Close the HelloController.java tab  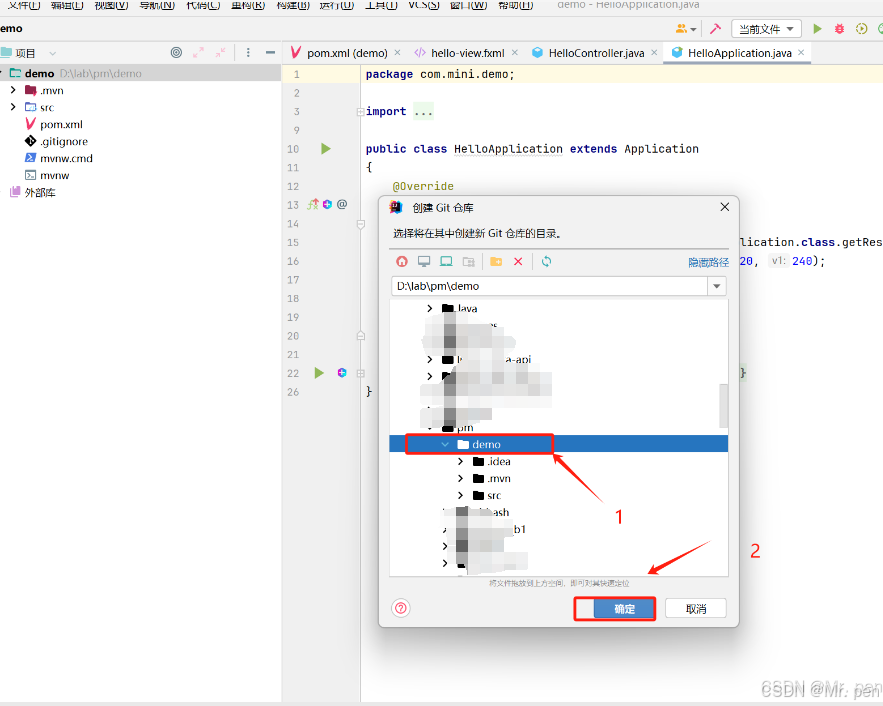click(x=654, y=52)
